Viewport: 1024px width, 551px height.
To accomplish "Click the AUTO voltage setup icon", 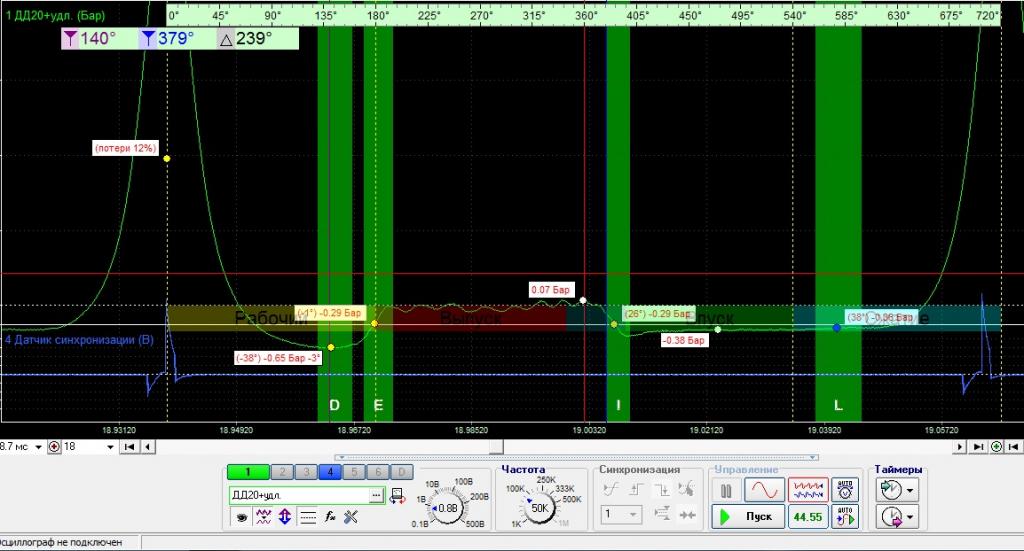I will [845, 490].
